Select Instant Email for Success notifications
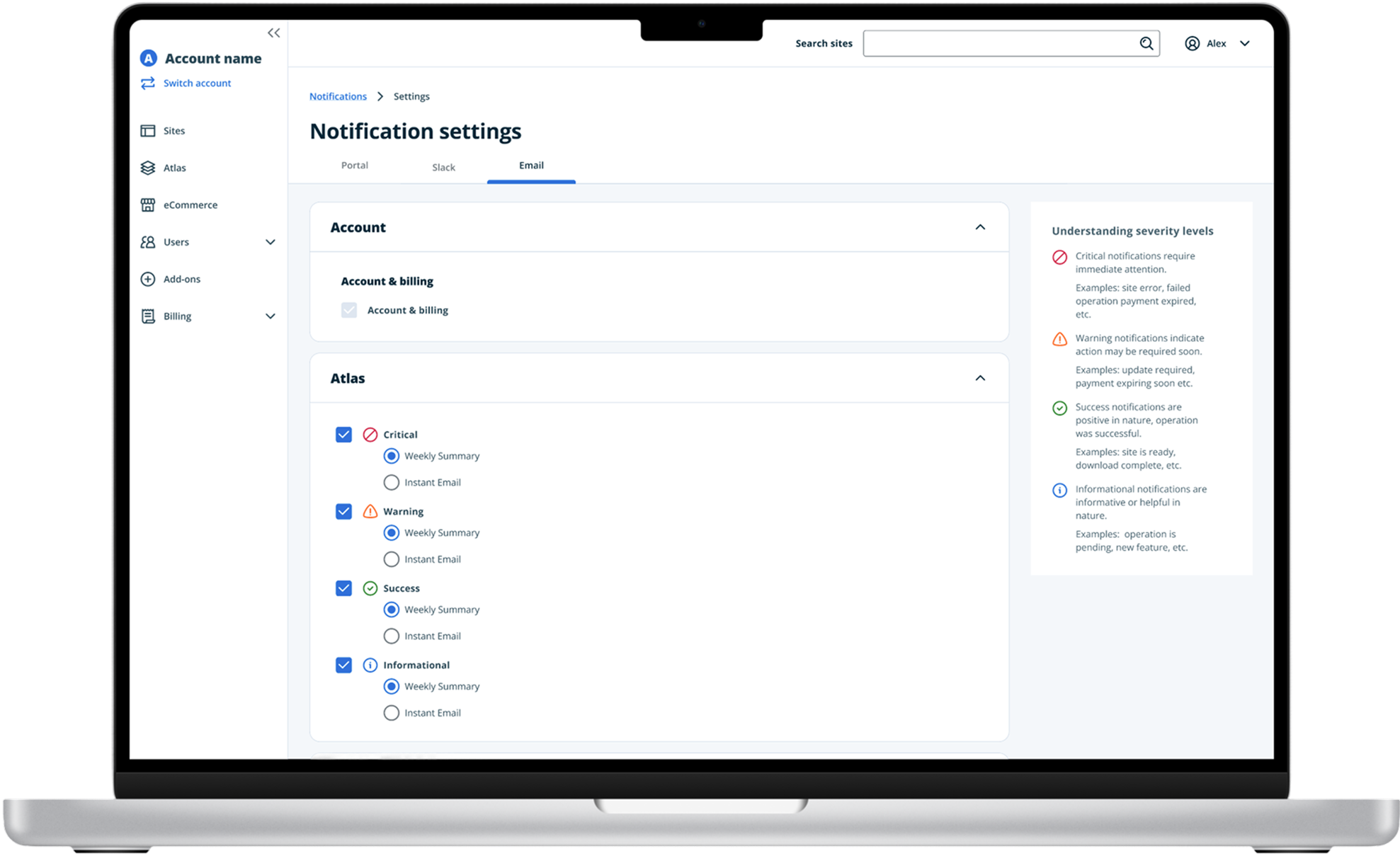This screenshot has width=1400, height=858. pyautogui.click(x=391, y=636)
